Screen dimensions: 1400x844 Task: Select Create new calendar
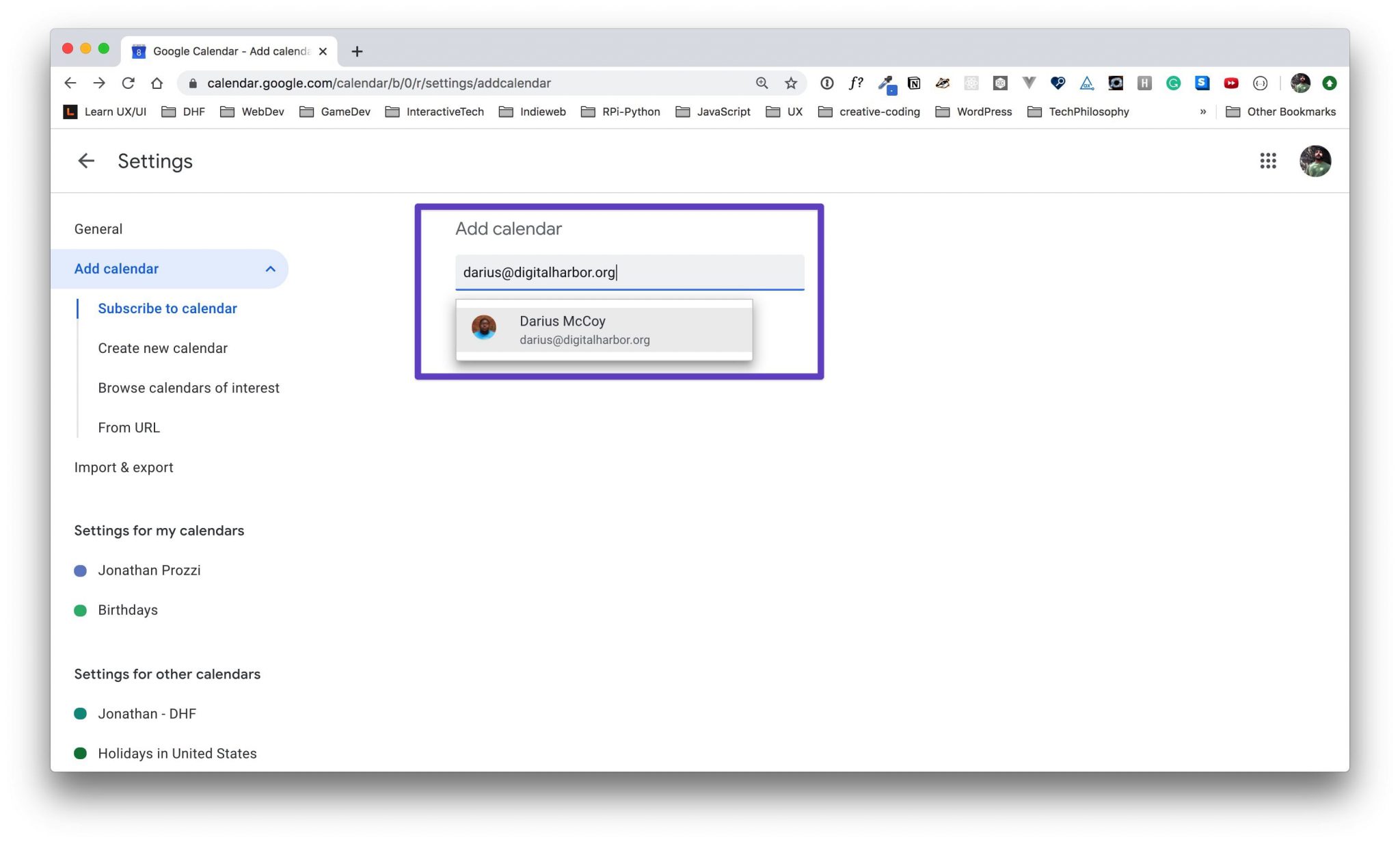tap(163, 348)
